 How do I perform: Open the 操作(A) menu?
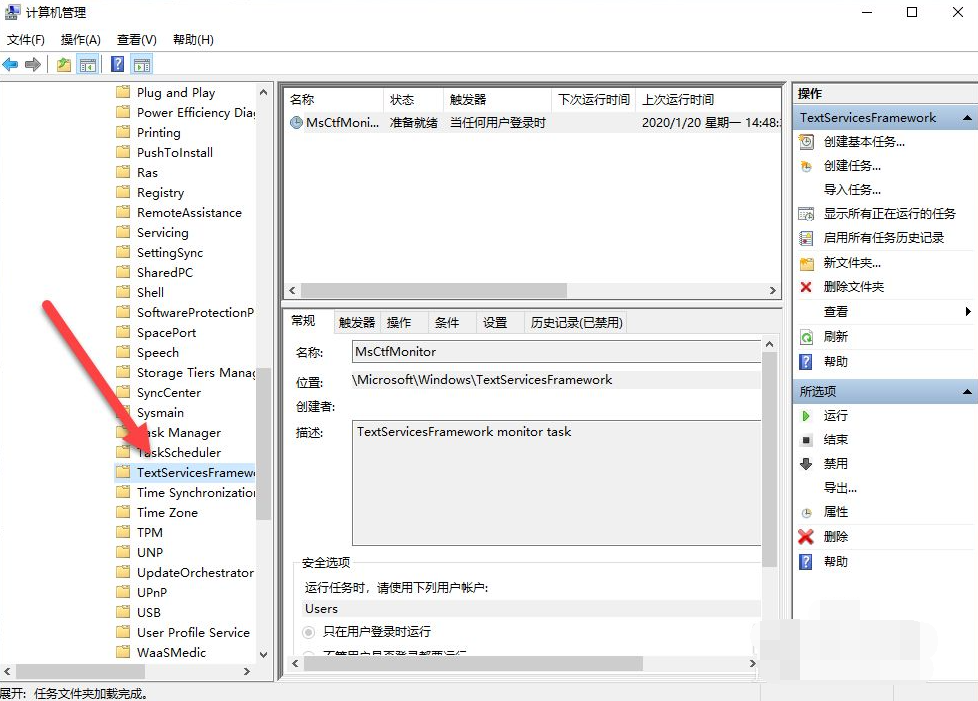[x=80, y=39]
